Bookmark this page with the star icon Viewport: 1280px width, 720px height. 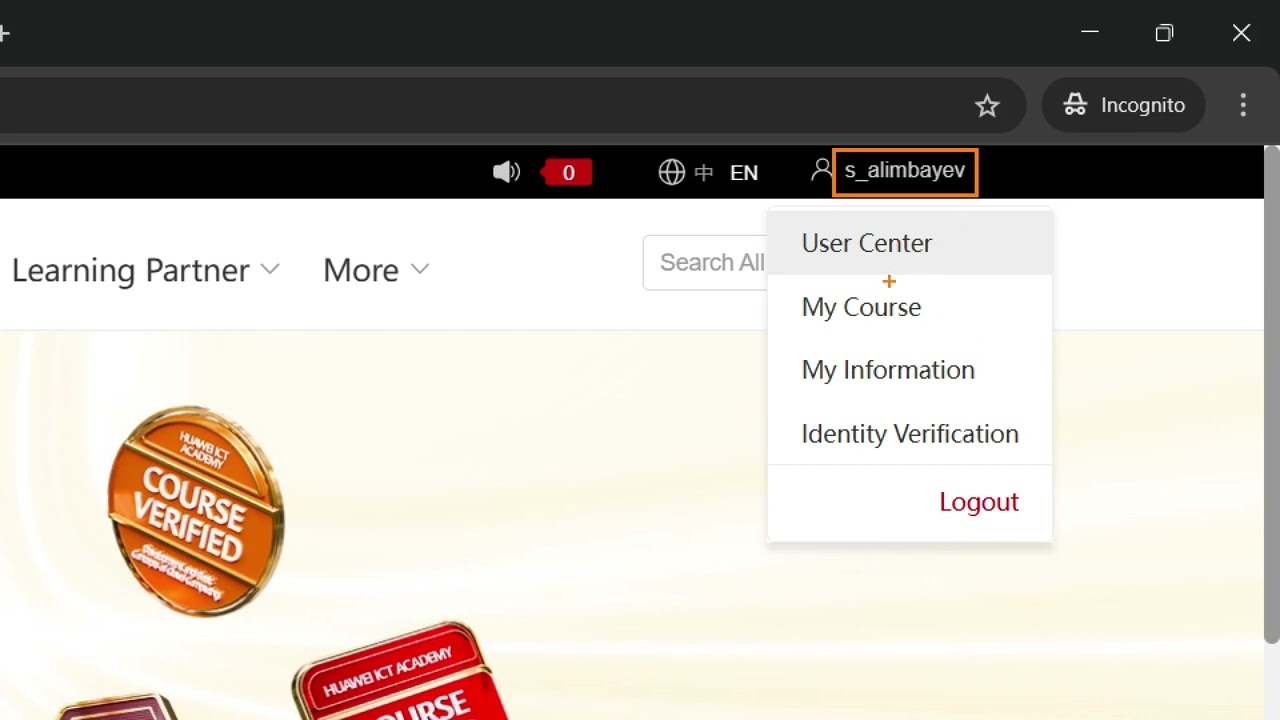click(x=987, y=106)
